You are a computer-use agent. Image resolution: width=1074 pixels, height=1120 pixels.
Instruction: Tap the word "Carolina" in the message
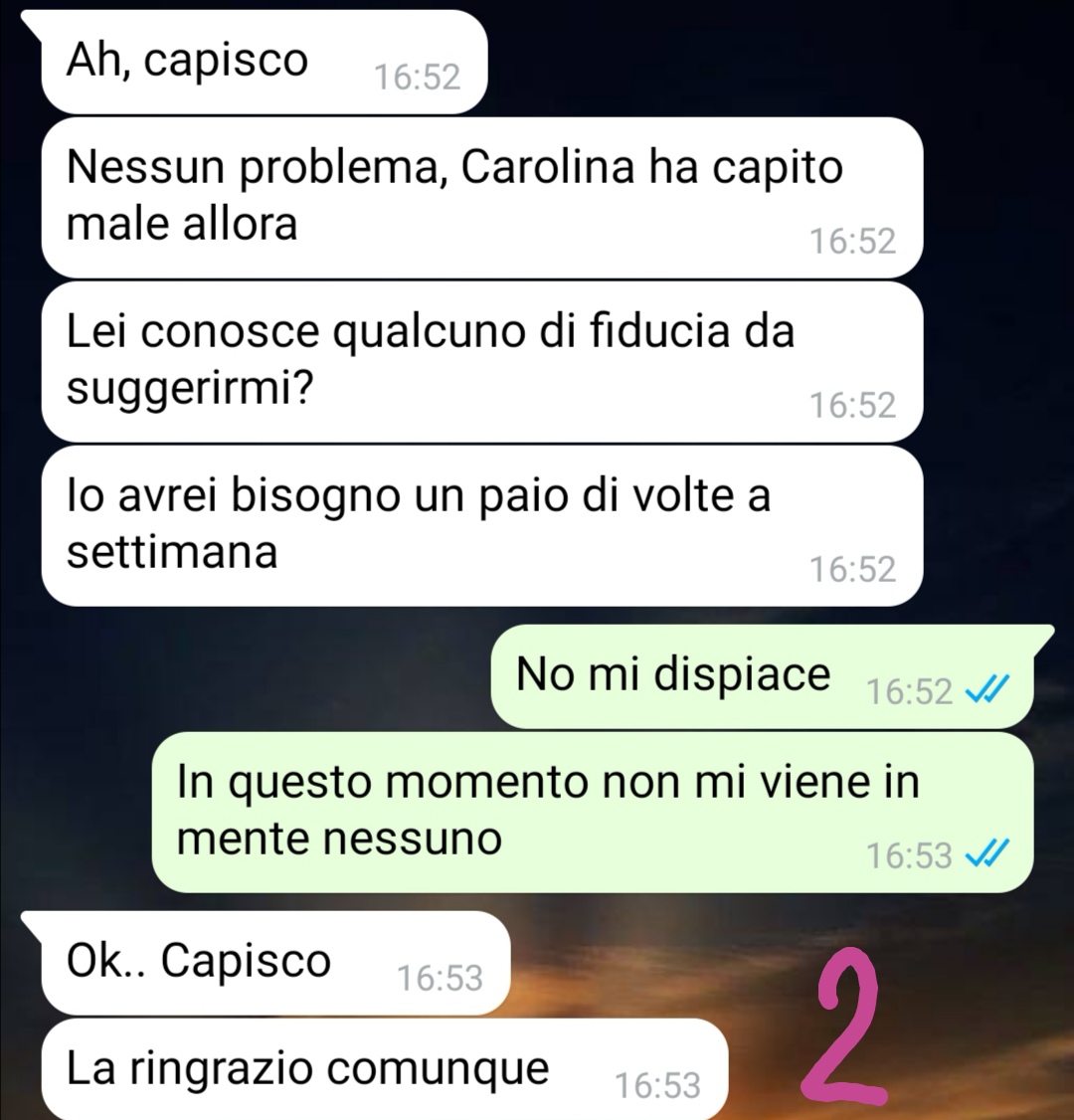[x=548, y=166]
